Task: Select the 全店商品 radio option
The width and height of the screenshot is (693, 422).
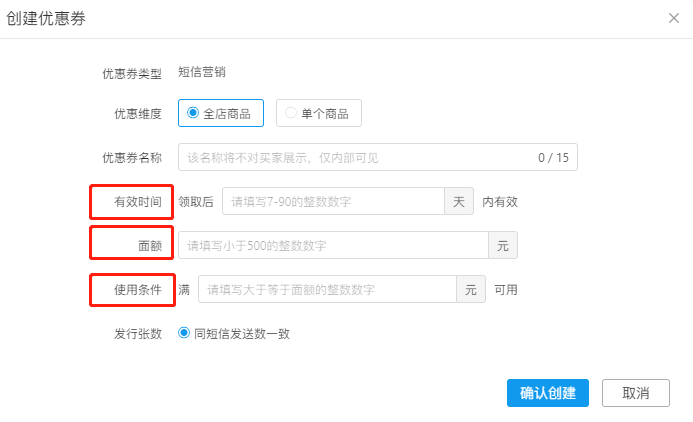Action: coord(221,113)
